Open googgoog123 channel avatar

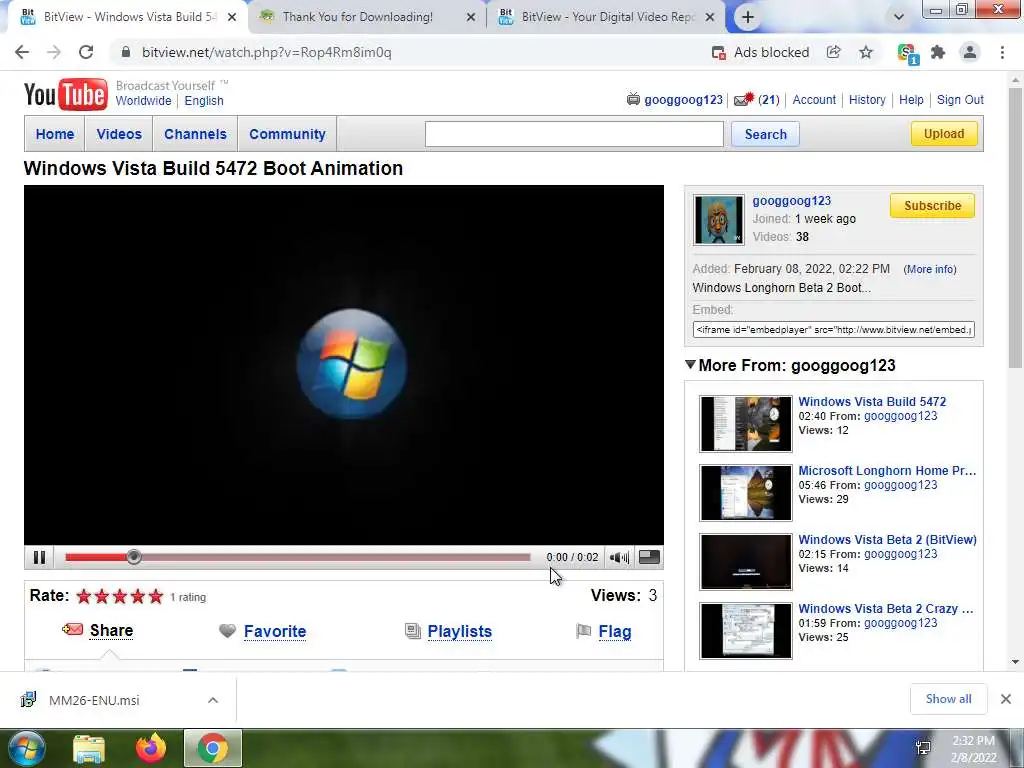point(718,220)
